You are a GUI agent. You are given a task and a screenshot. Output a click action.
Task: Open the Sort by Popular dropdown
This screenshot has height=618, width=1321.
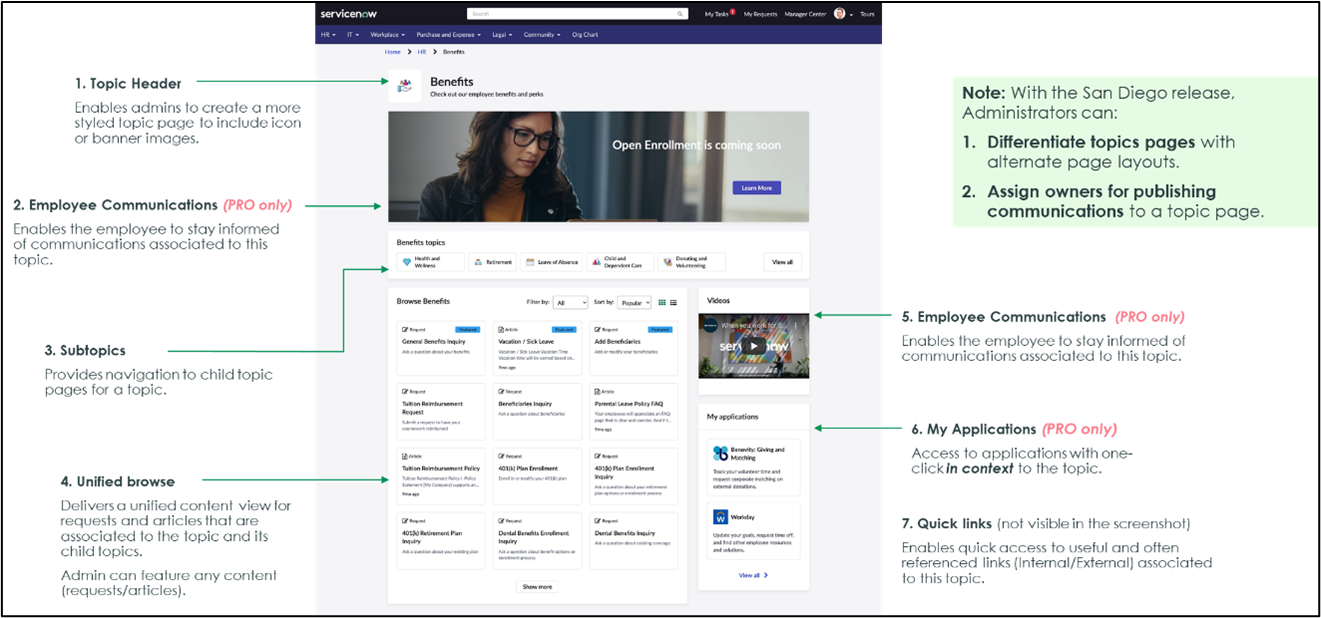point(634,301)
